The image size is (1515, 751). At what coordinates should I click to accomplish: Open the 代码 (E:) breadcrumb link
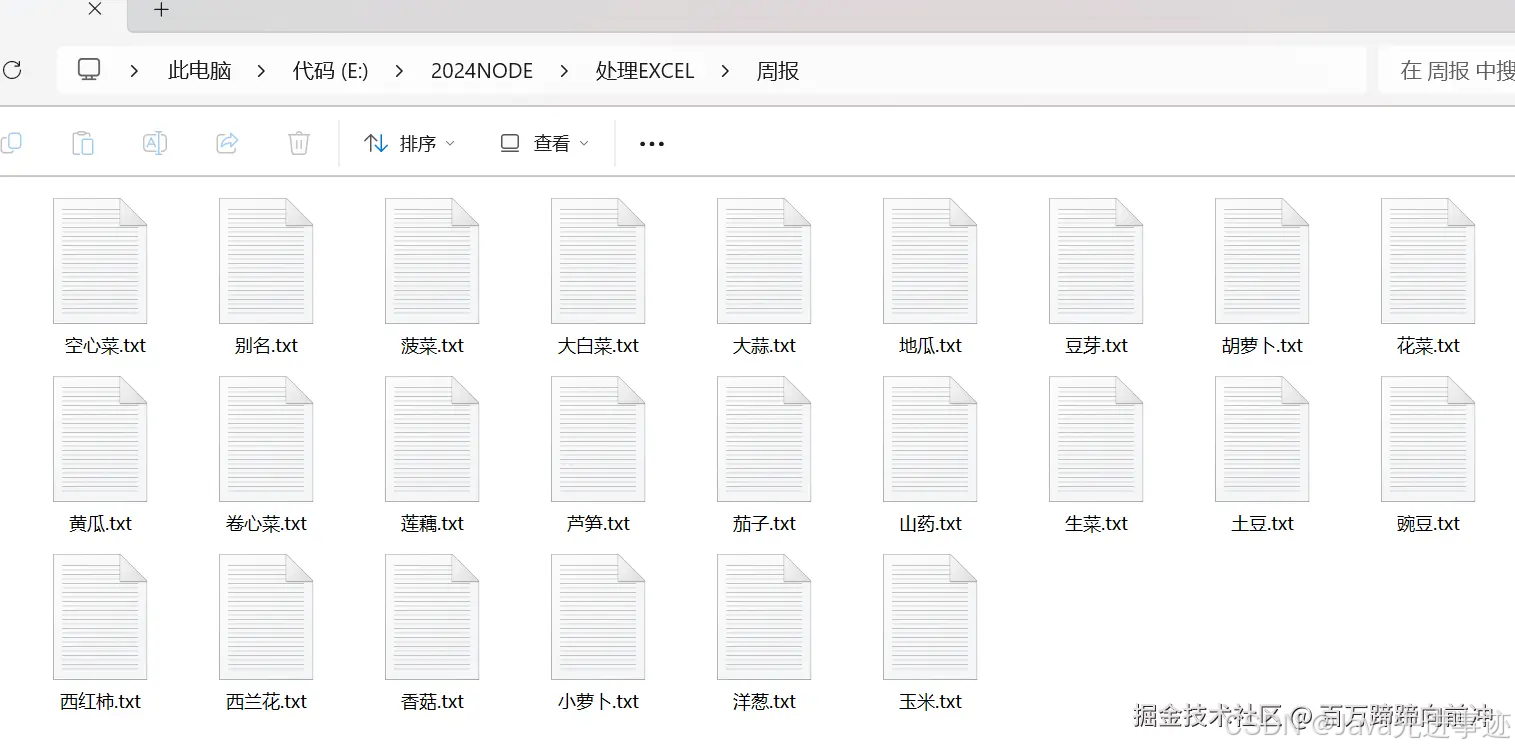(x=330, y=70)
